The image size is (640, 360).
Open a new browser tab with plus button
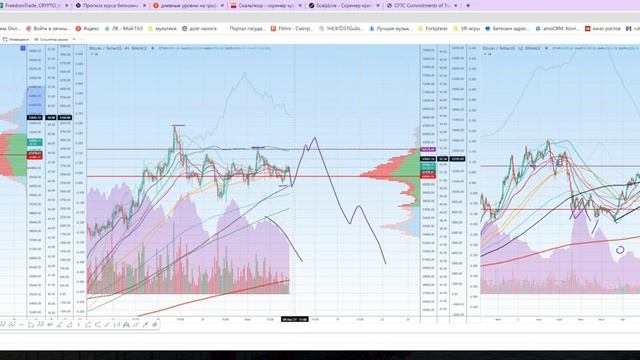468,6
